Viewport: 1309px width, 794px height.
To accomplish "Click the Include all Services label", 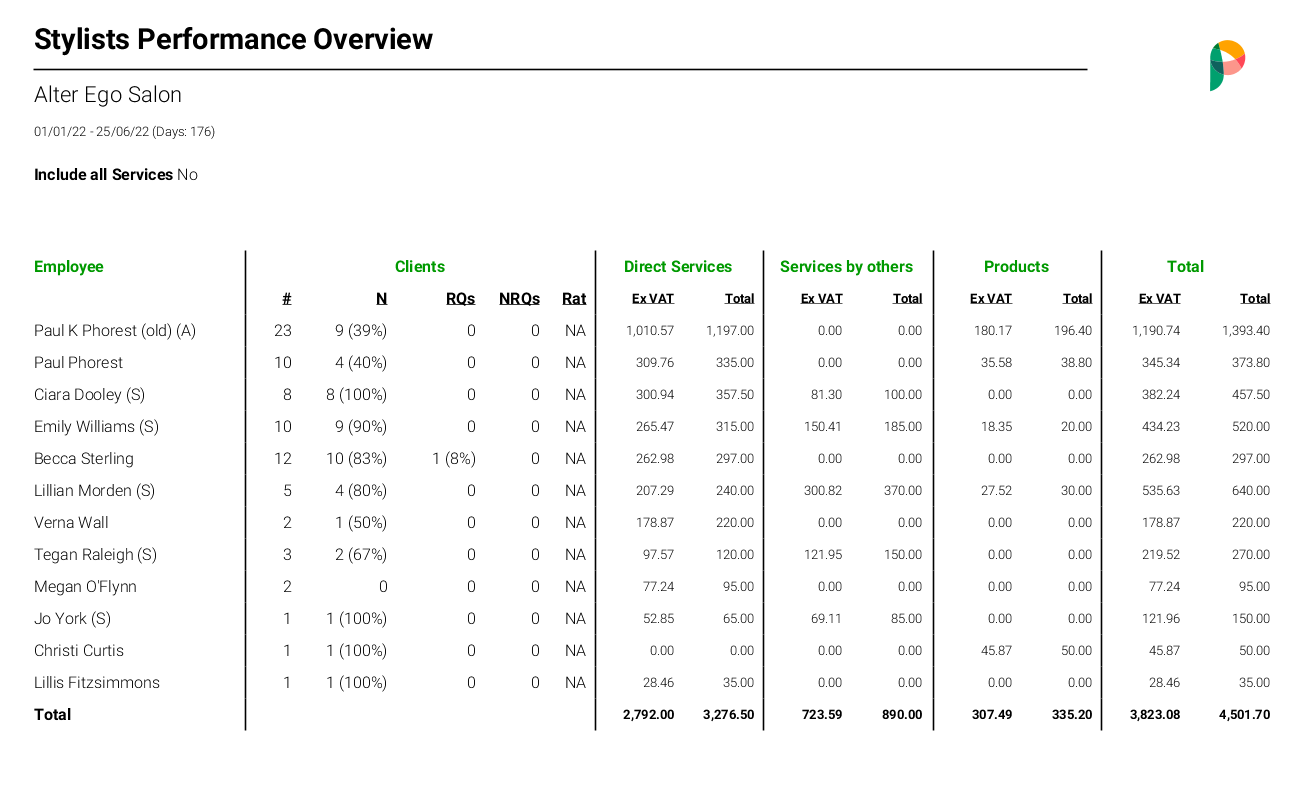I will 103,175.
